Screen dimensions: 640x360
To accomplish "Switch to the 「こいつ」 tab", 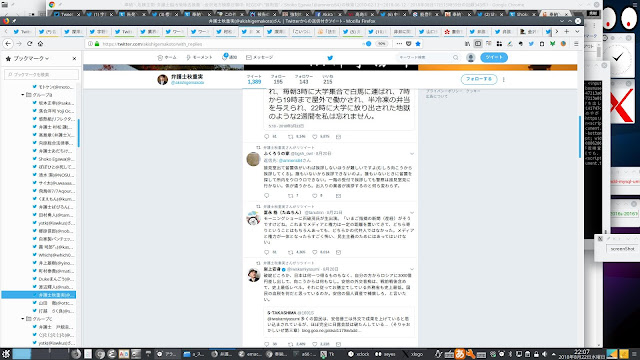I will [301, 31].
